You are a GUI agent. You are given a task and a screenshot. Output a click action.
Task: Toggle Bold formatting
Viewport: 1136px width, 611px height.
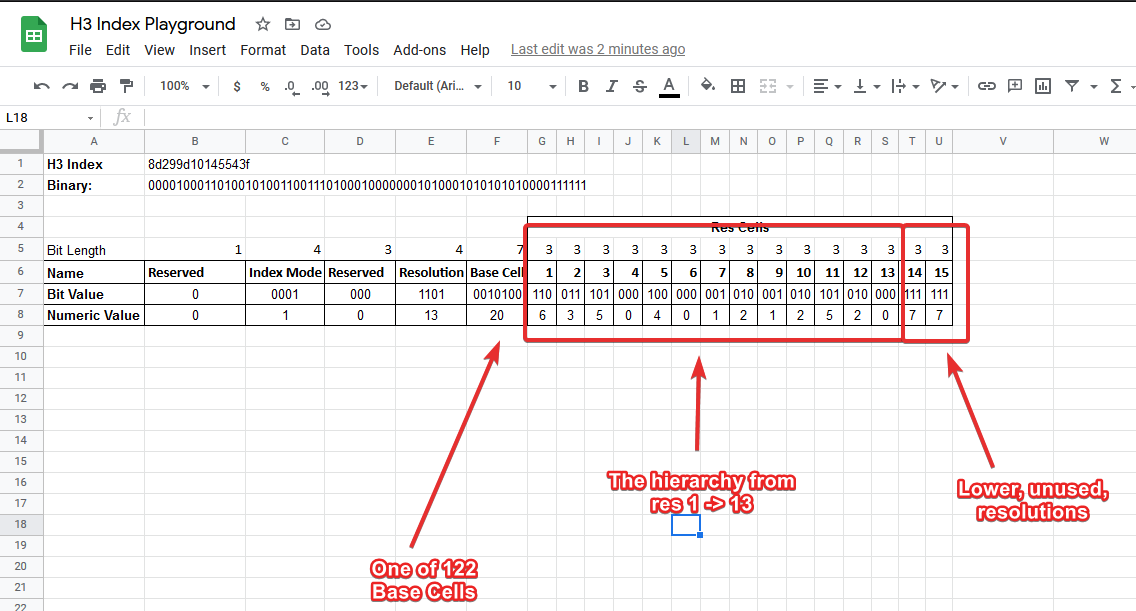click(x=582, y=86)
